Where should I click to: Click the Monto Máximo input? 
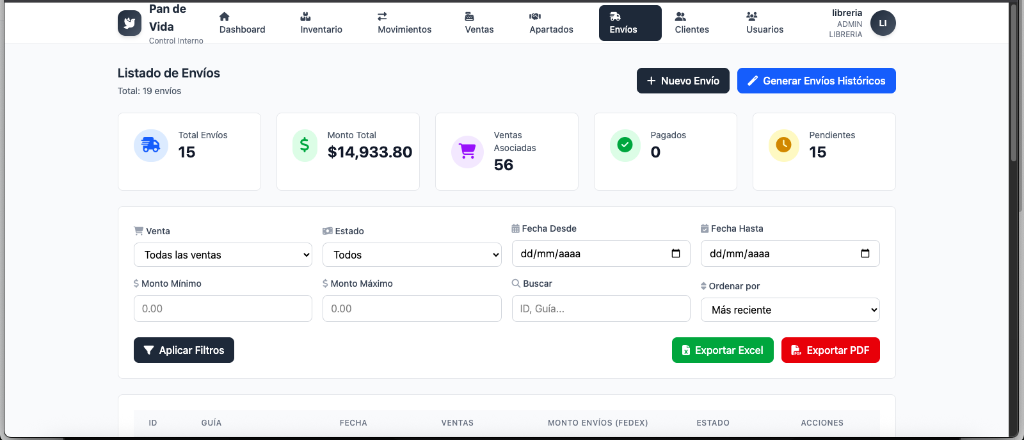click(411, 308)
